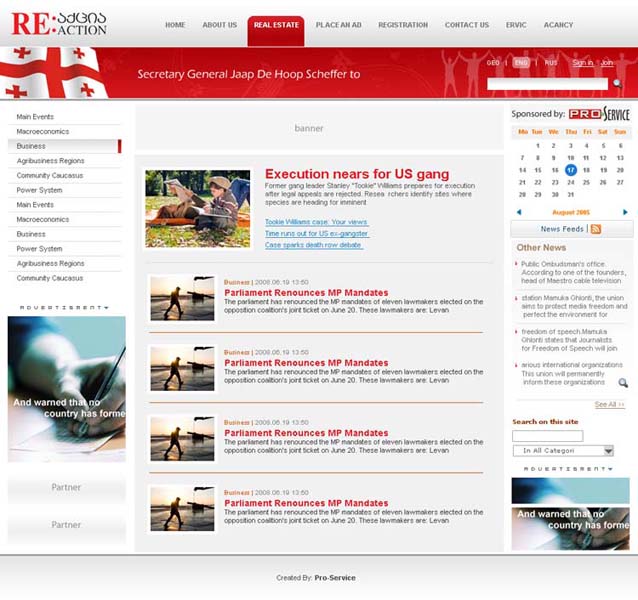Click the boy reading newspaper thumbnail

point(198,208)
